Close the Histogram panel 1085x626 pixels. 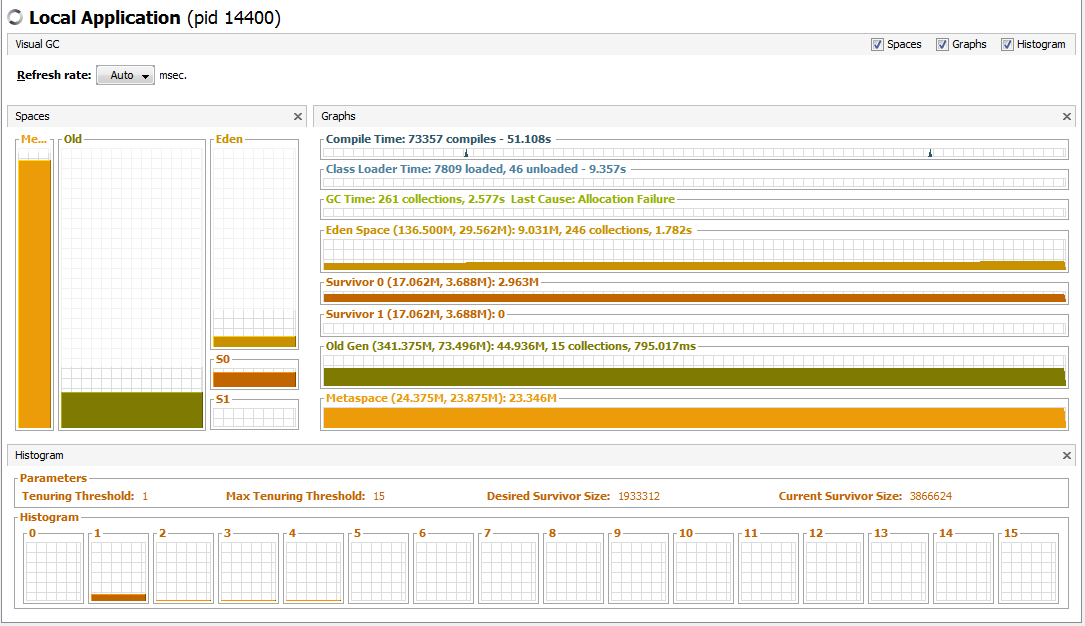pos(1066,455)
